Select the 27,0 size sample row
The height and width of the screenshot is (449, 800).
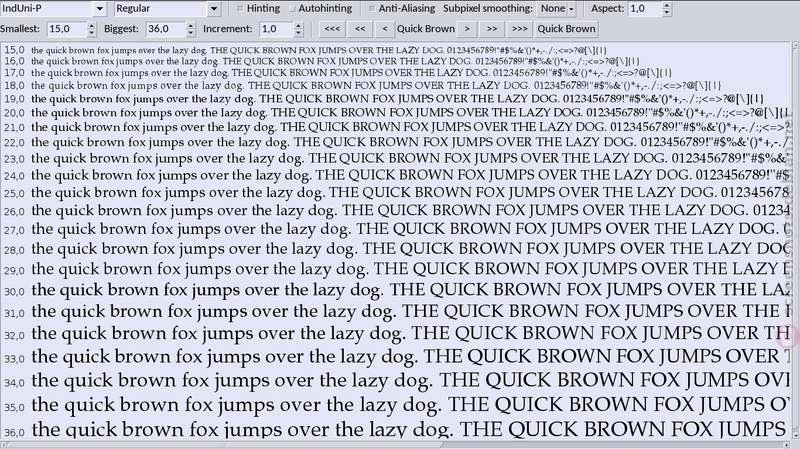[395, 230]
